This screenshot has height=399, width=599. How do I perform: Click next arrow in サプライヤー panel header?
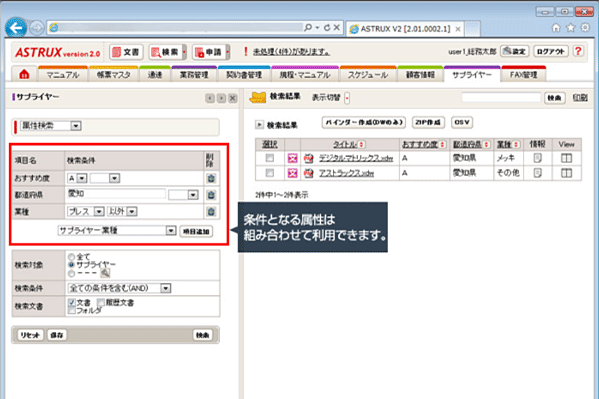(221, 98)
